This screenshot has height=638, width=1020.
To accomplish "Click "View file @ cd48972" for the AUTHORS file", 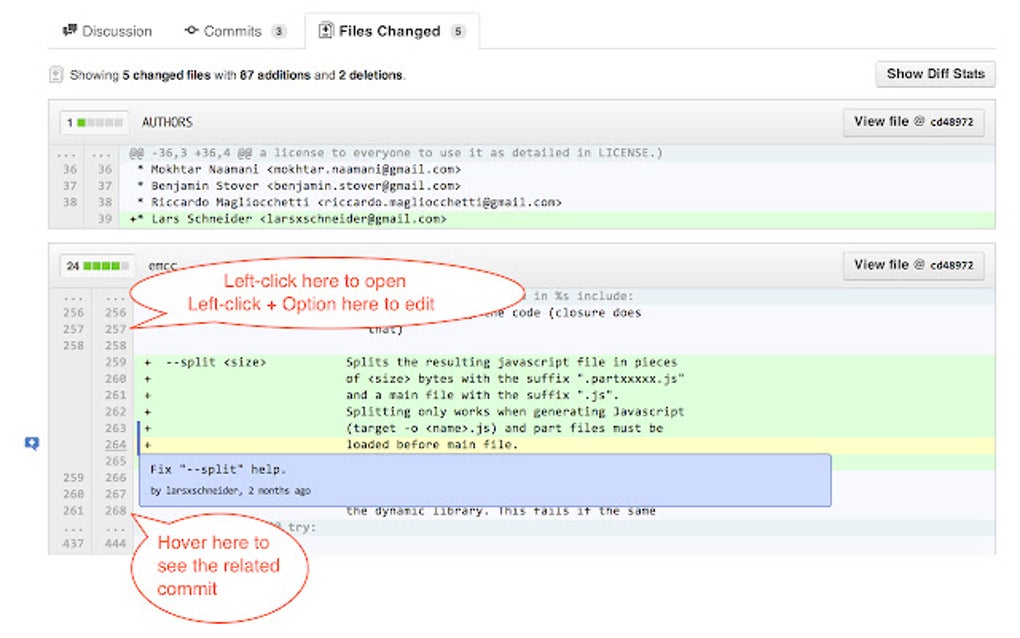I will point(912,121).
